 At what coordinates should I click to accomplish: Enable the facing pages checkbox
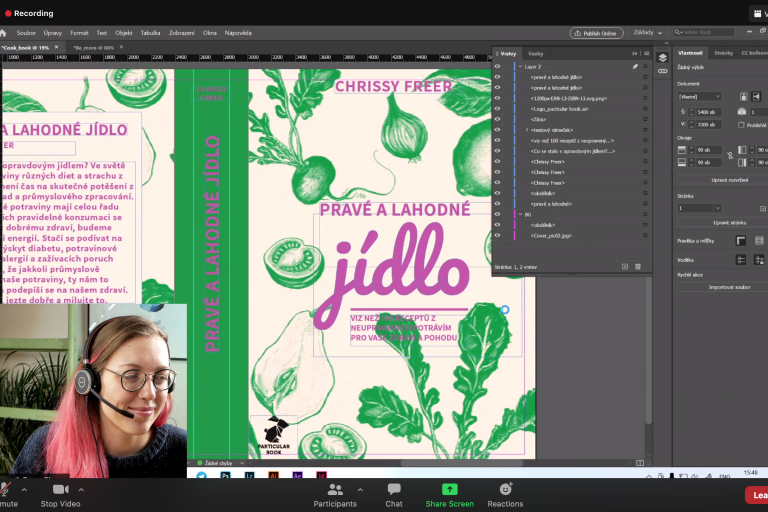(743, 125)
